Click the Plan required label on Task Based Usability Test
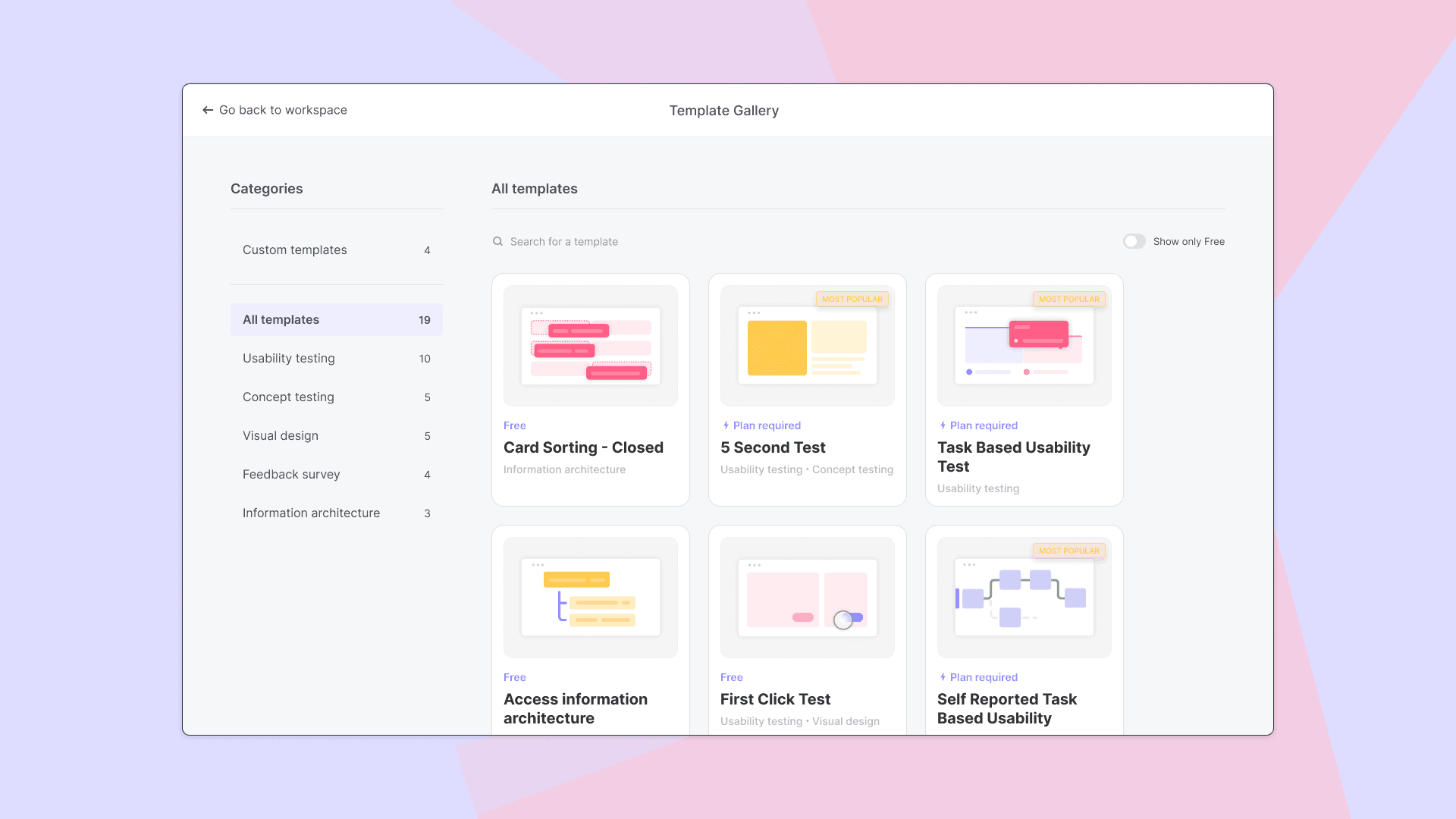 click(984, 425)
